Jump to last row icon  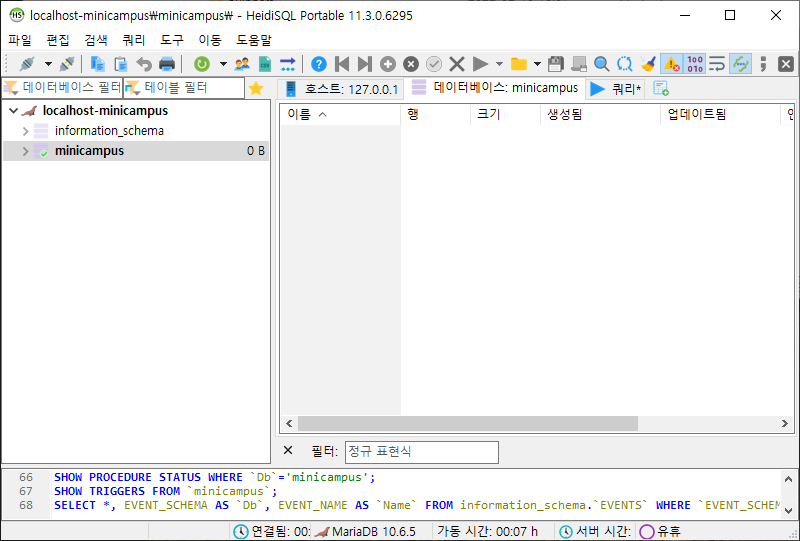365,64
